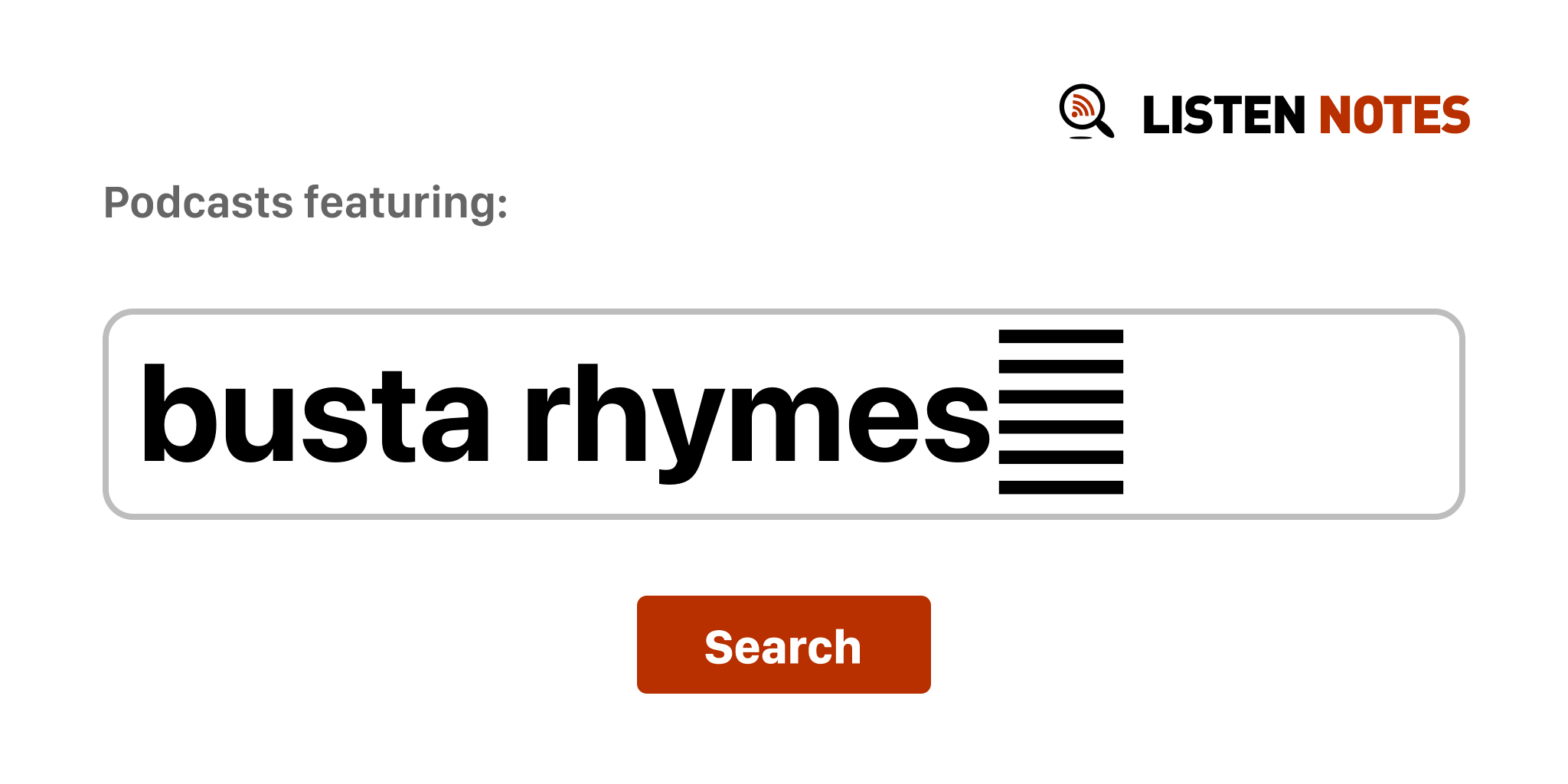Click the Listen Notes magnifier logo icon
The width and height of the screenshot is (1568, 784).
pos(1086,111)
